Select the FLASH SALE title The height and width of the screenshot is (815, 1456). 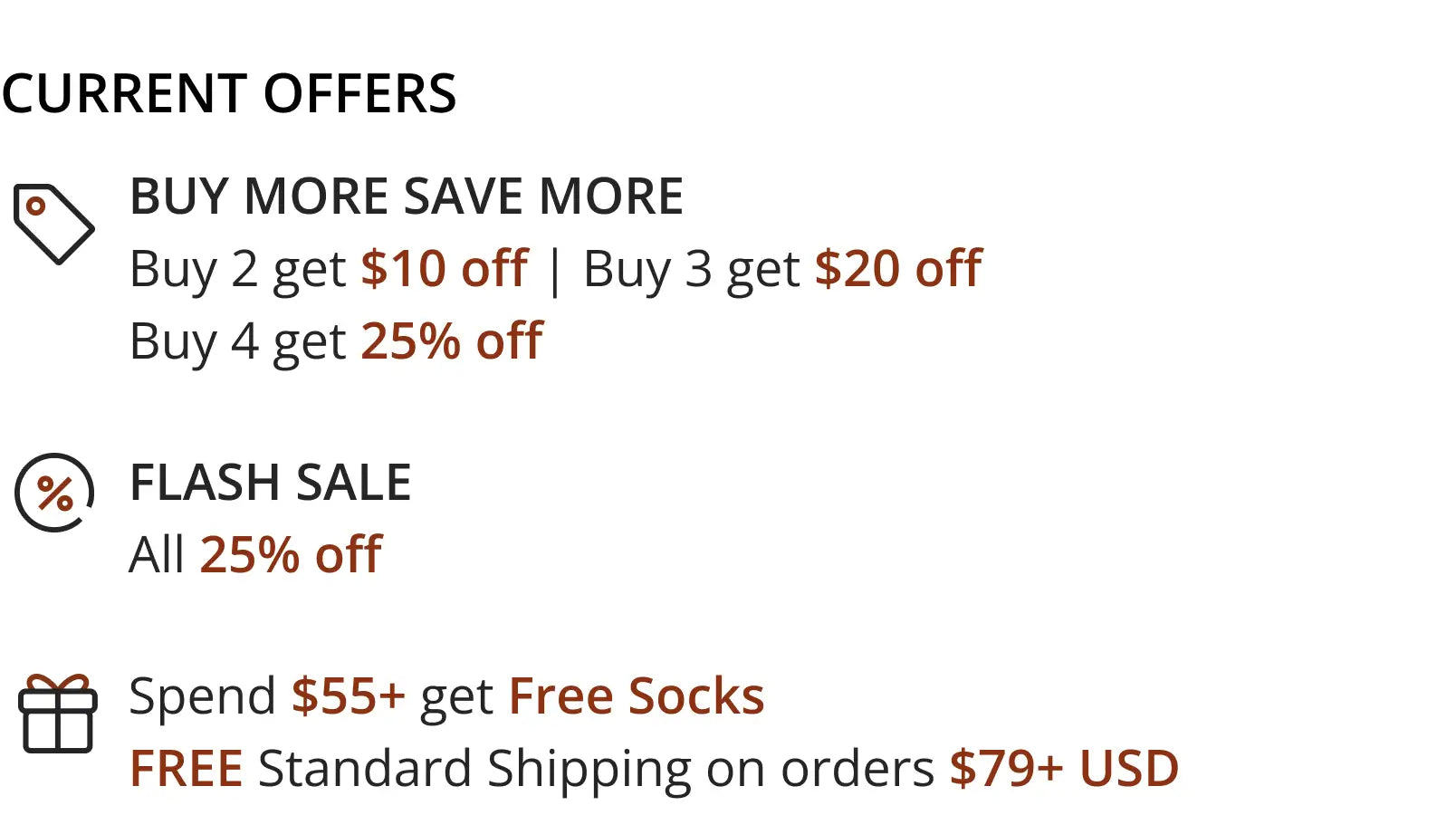[x=270, y=483]
